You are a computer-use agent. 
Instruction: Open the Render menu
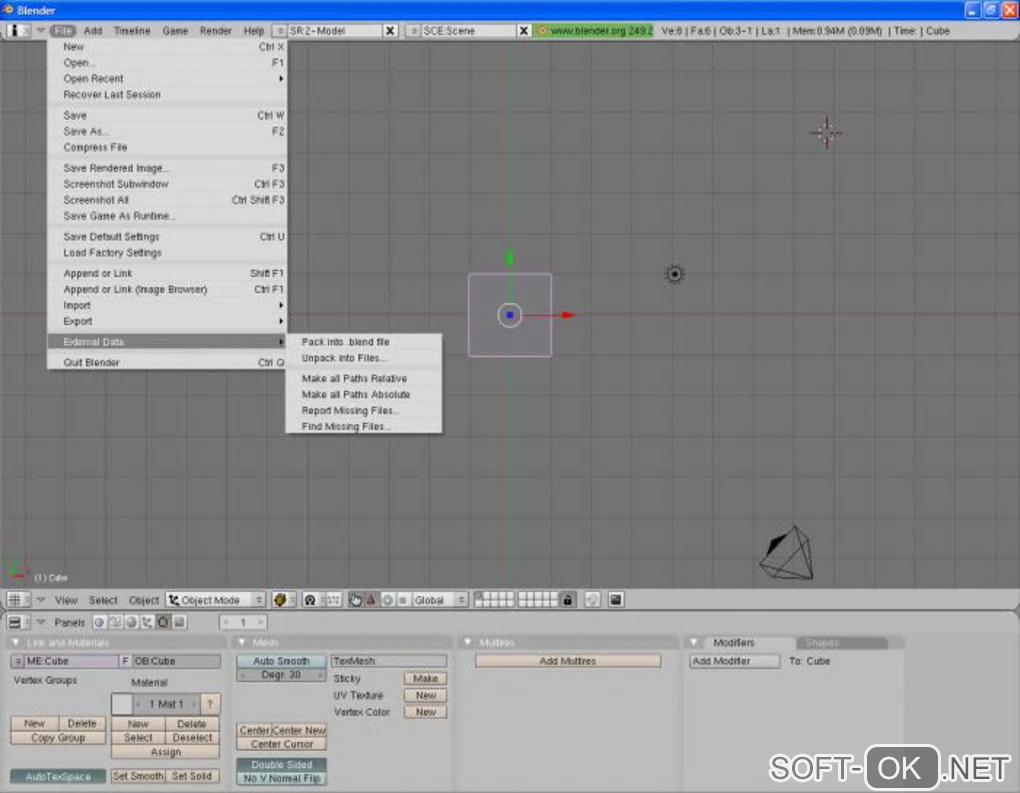215,31
